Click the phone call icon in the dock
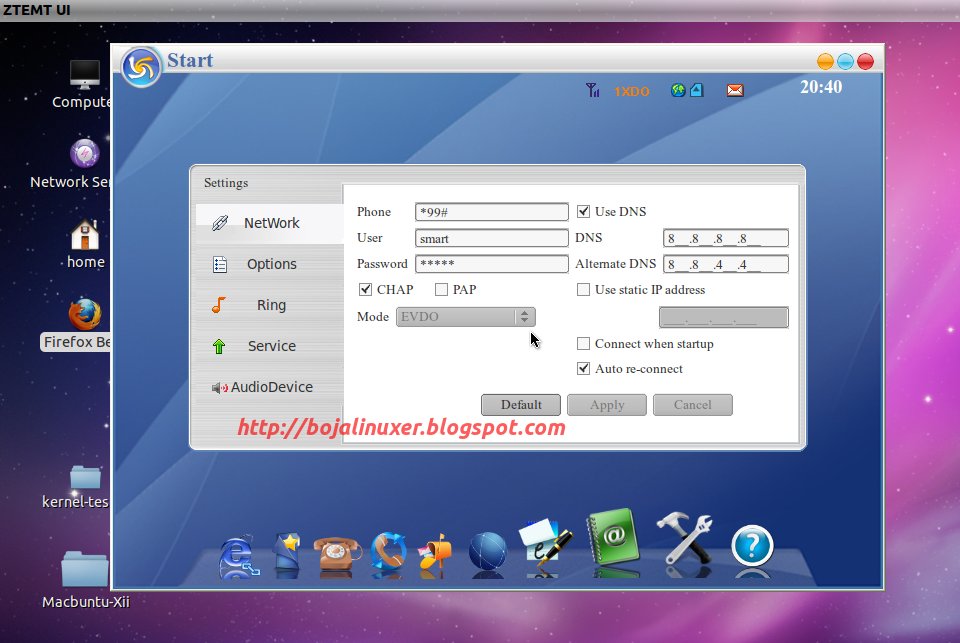Screen dimensions: 960x643 337,545
